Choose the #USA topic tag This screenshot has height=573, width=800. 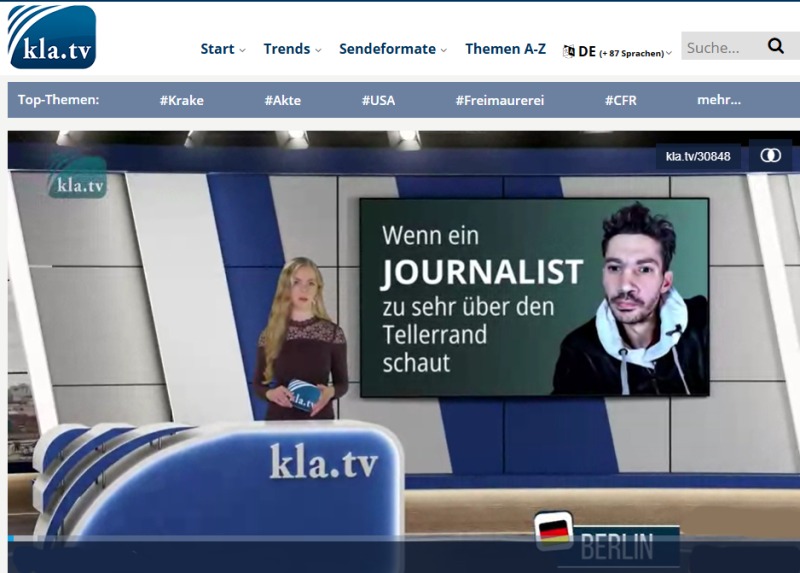click(x=378, y=100)
